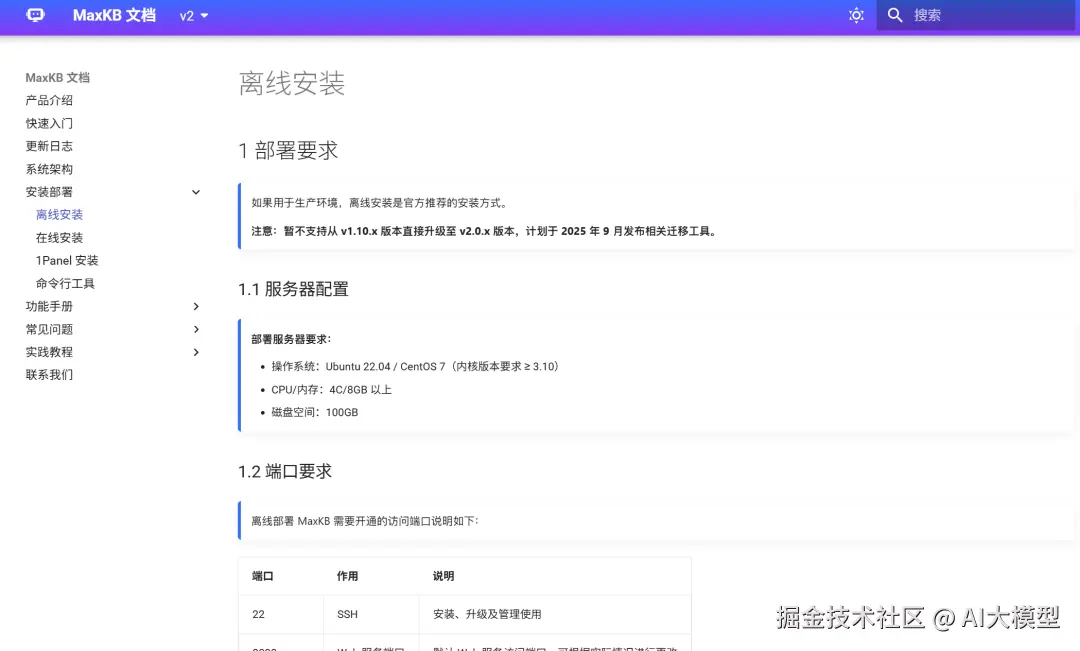
Task: Open 系统架构 in the sidebar
Action: (x=49, y=169)
